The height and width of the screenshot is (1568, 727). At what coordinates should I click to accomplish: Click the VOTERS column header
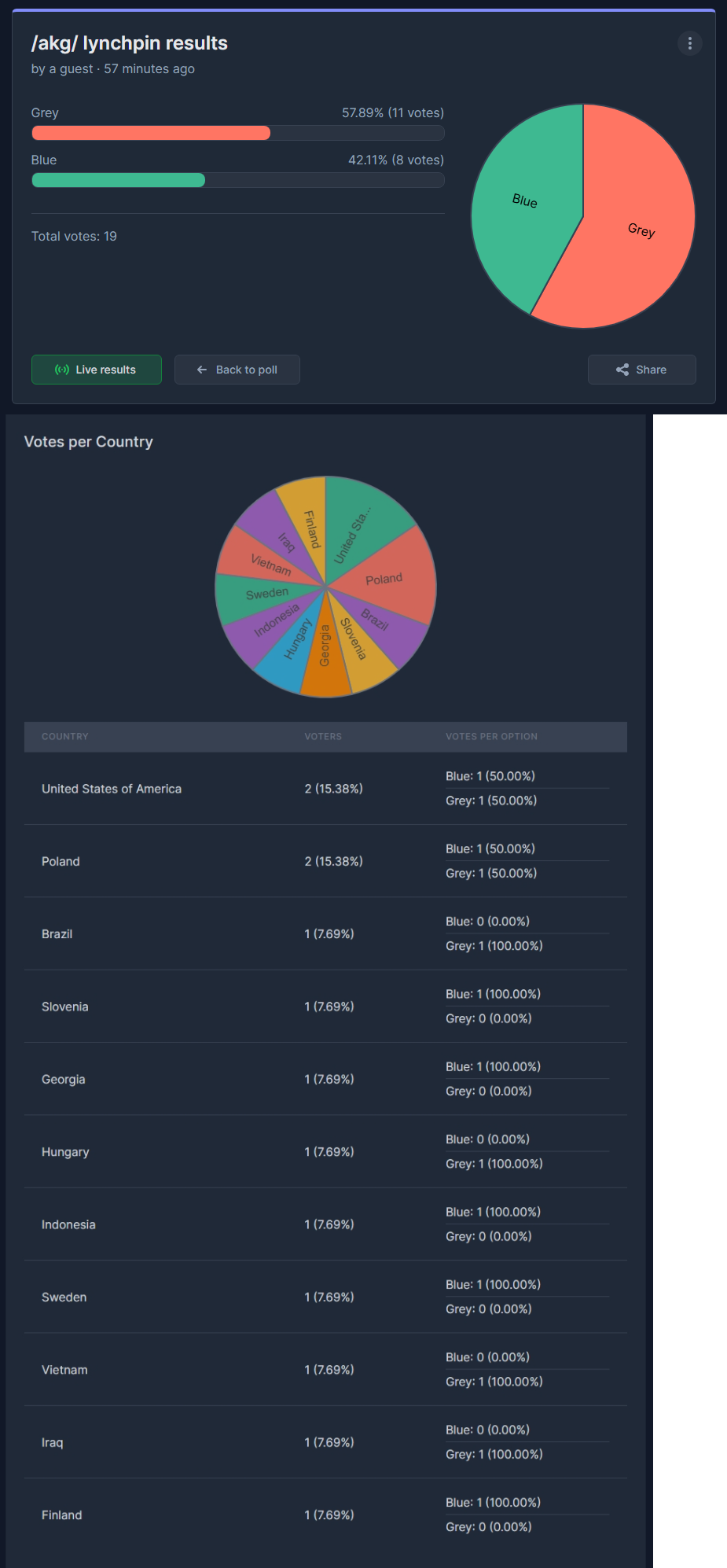(323, 737)
